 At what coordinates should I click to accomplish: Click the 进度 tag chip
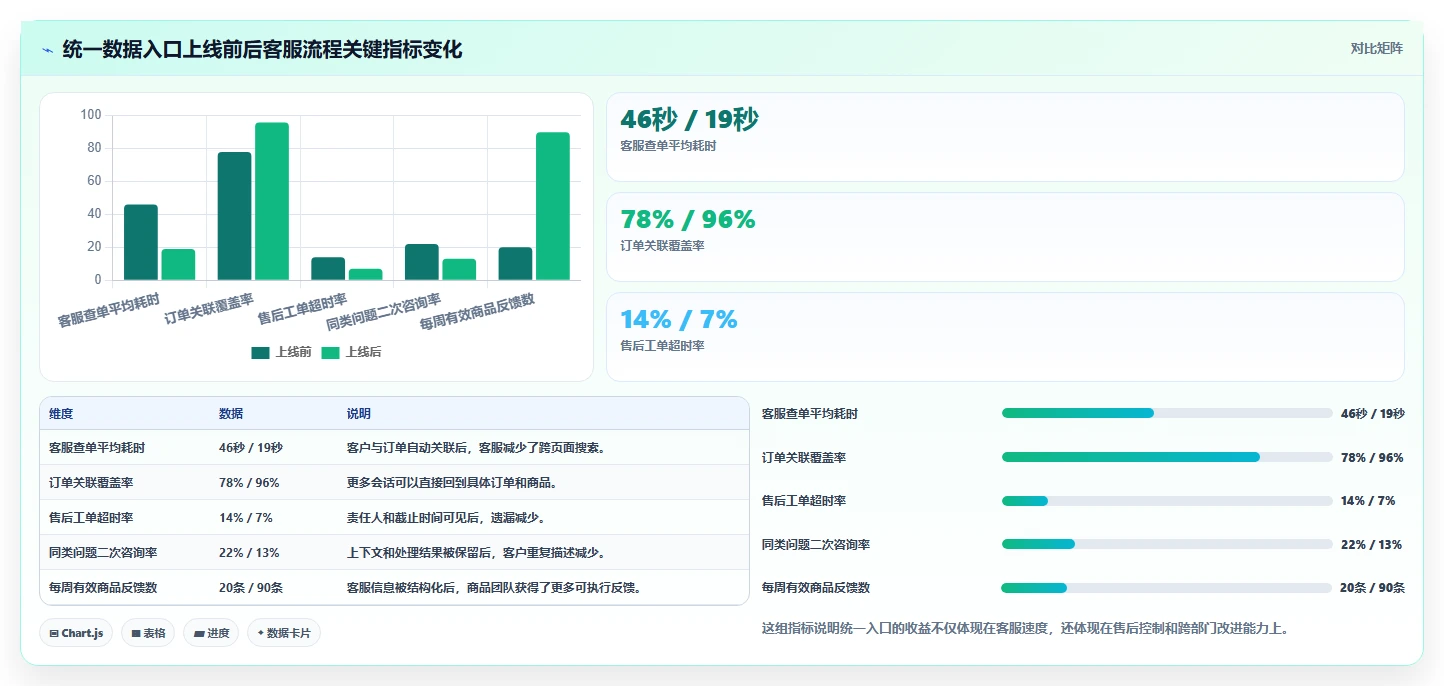coord(211,633)
